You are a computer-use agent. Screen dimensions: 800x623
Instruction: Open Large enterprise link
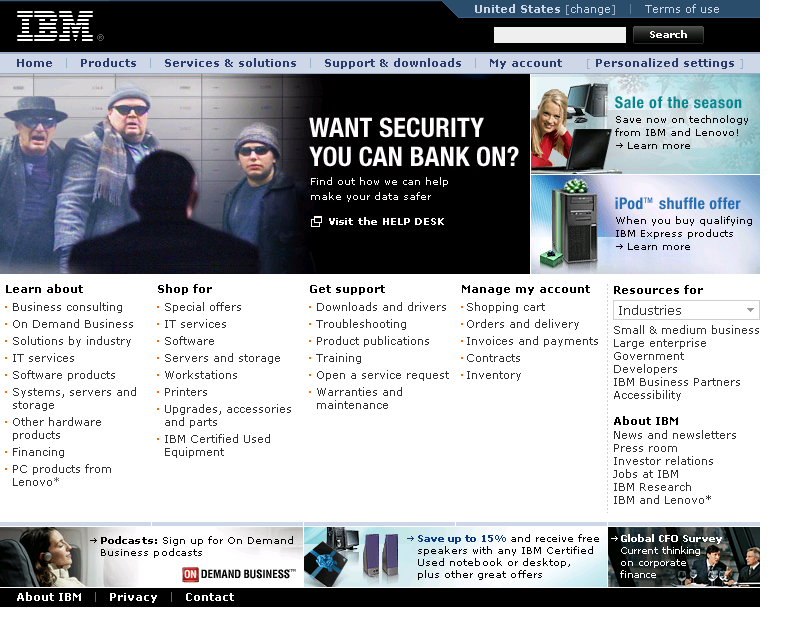[660, 343]
